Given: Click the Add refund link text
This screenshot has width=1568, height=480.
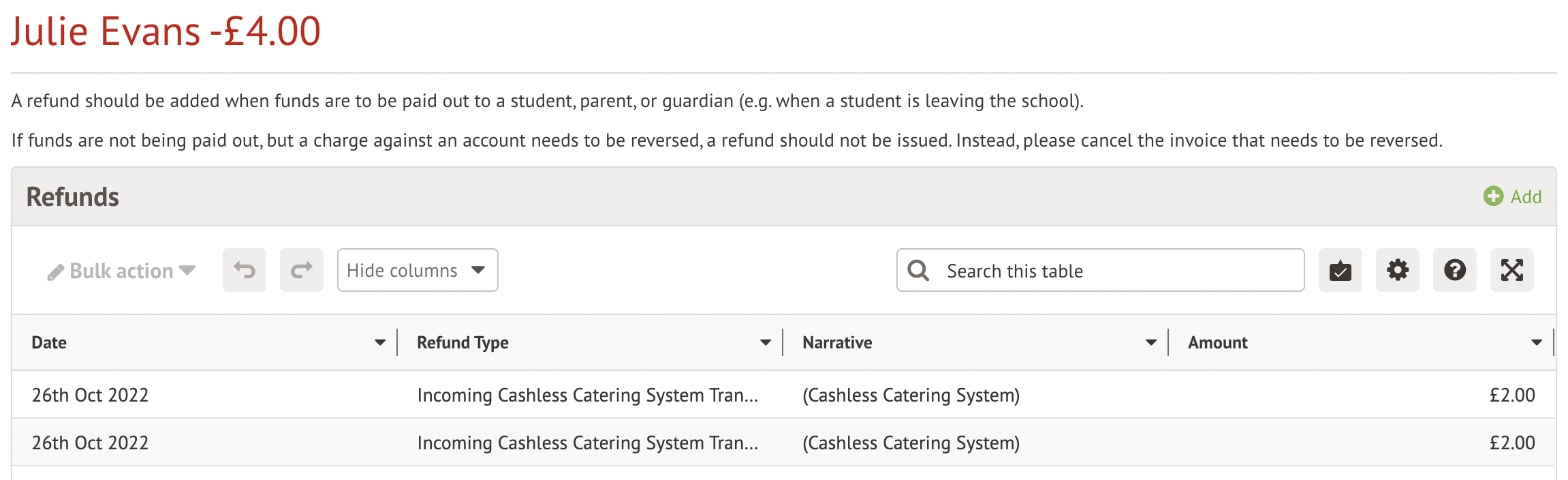Looking at the screenshot, I should (1526, 197).
